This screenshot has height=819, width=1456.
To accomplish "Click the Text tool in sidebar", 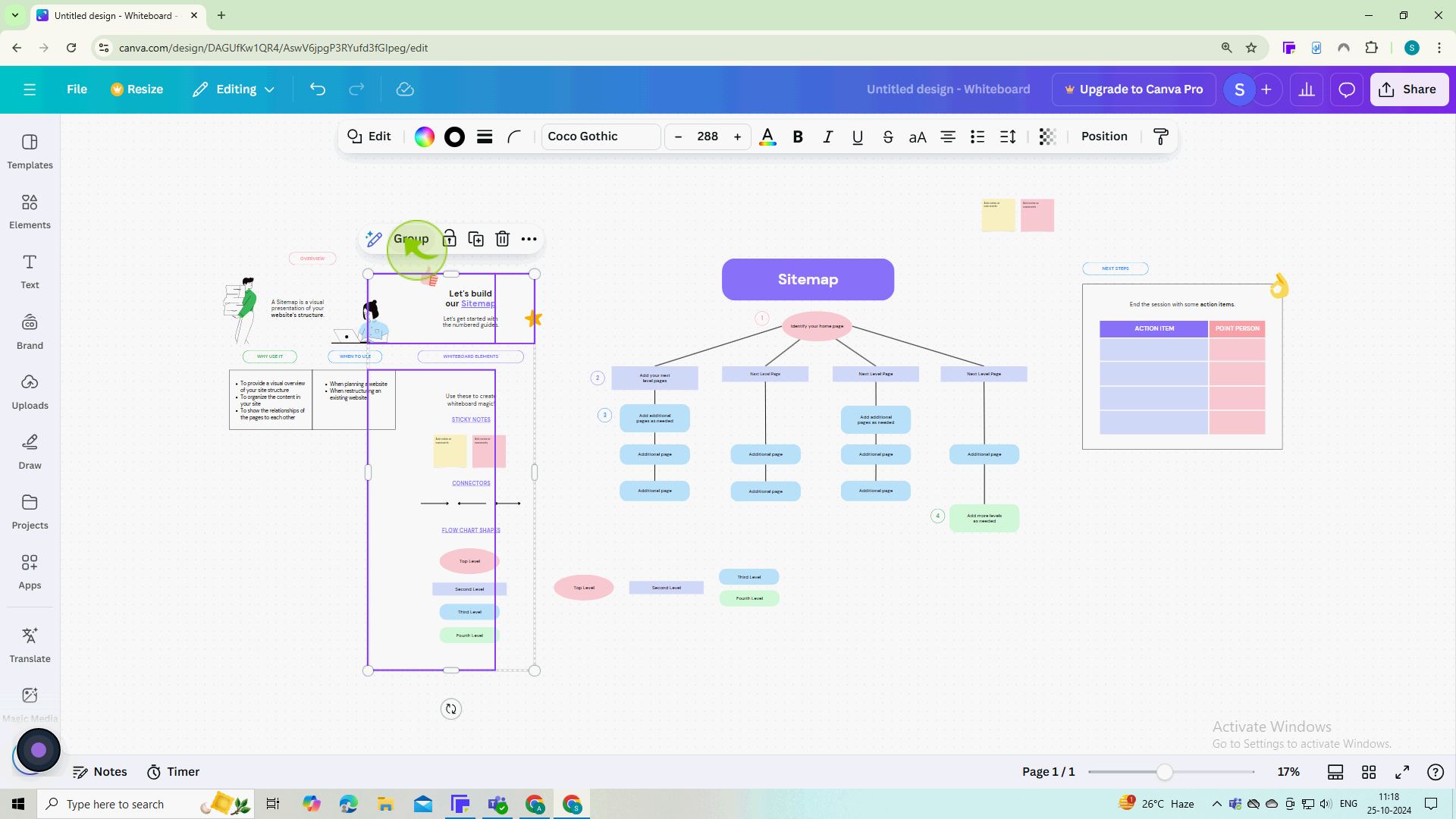I will pyautogui.click(x=30, y=272).
